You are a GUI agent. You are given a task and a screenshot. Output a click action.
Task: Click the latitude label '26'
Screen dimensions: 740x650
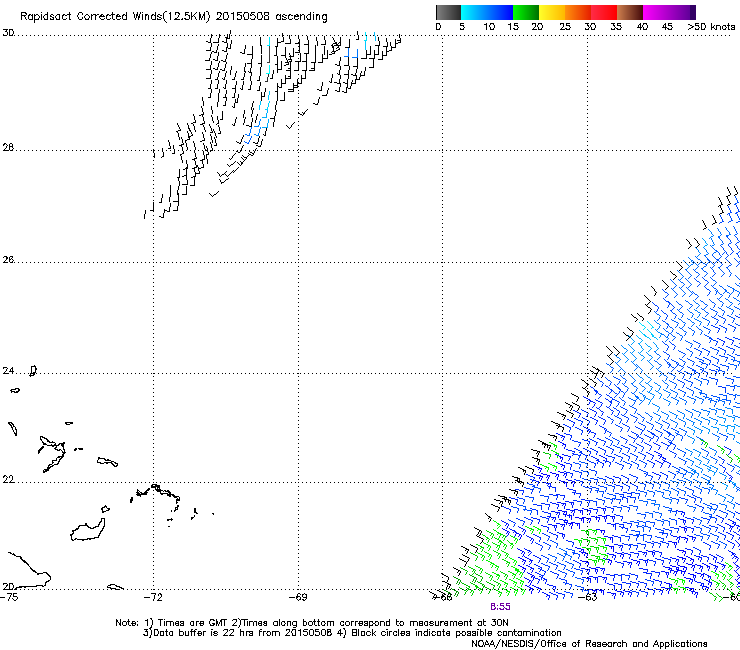[8, 259]
